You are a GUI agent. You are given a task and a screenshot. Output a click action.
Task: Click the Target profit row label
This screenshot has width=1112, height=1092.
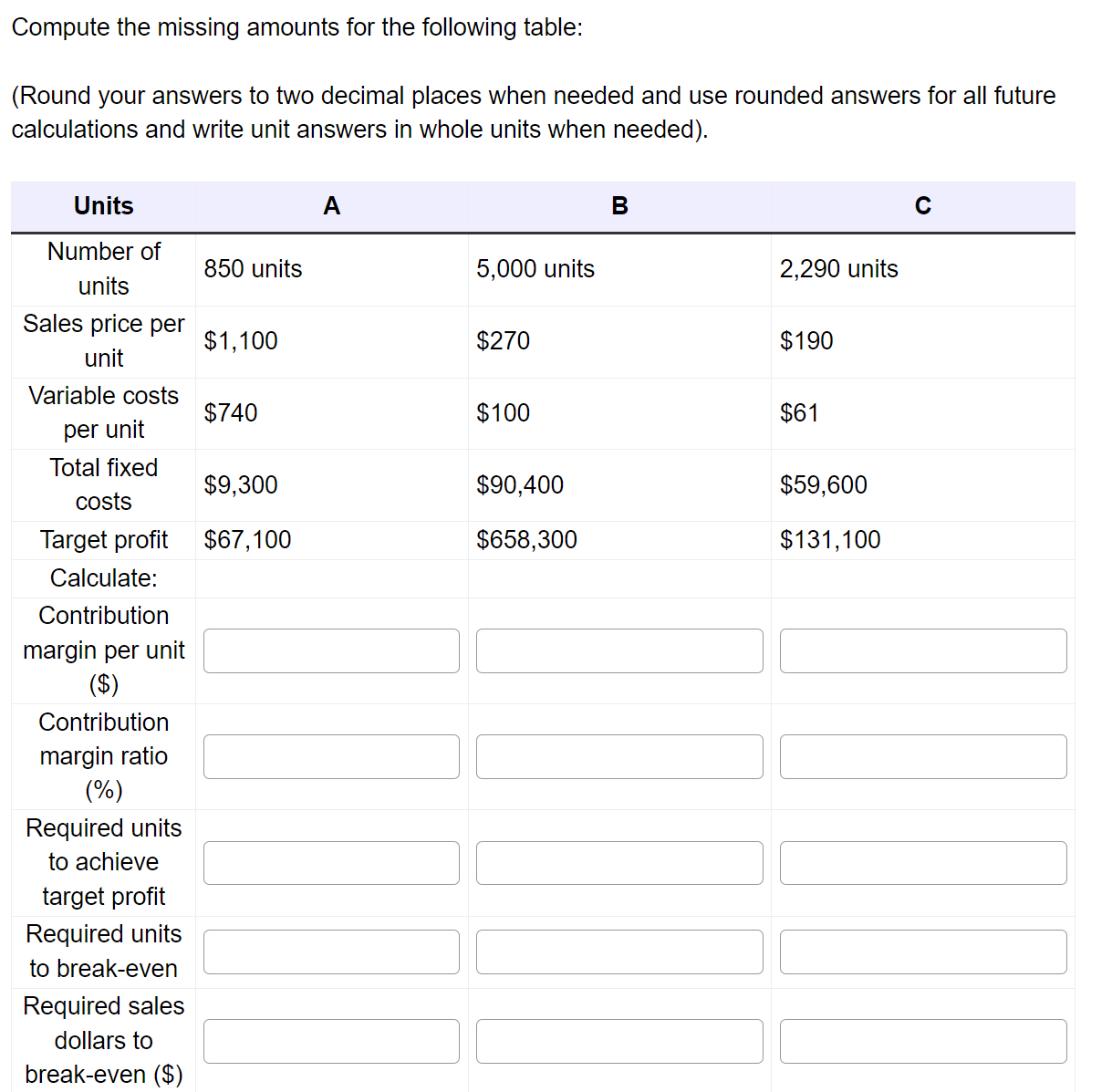(105, 539)
